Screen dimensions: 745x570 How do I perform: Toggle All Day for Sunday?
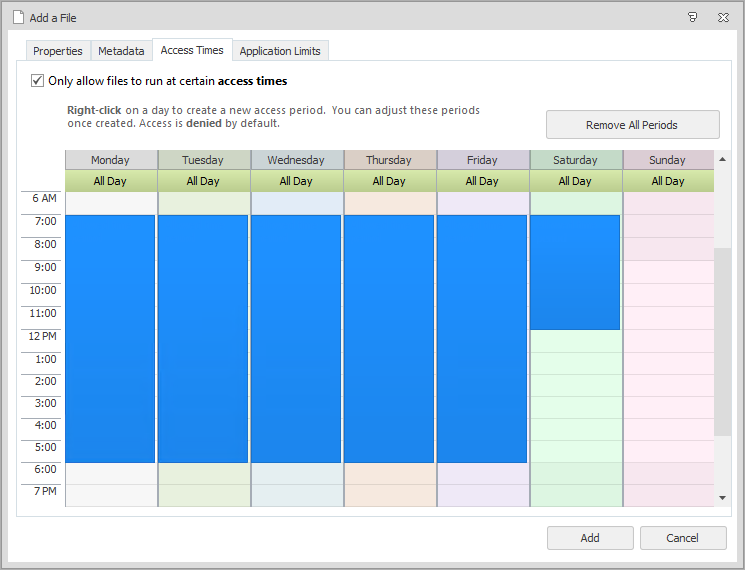[668, 181]
